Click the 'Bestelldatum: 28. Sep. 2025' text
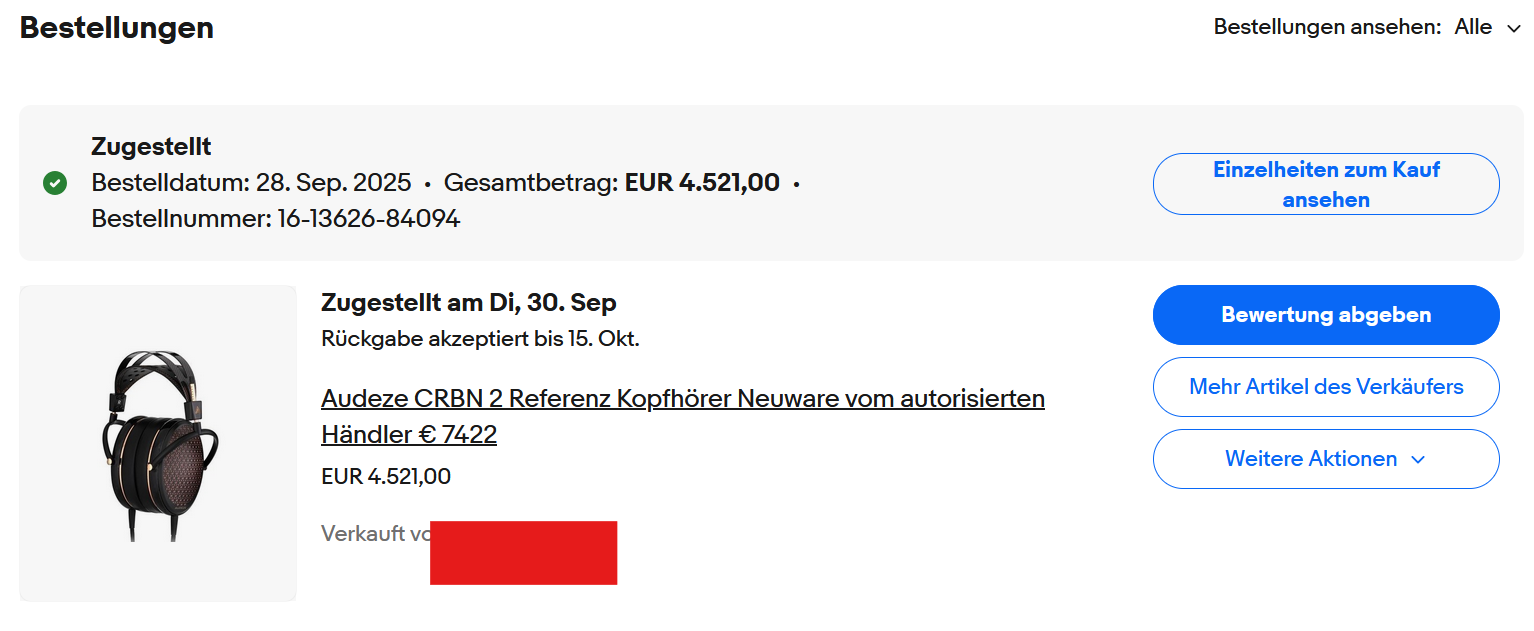Image resolution: width=1534 pixels, height=631 pixels. [x=251, y=183]
